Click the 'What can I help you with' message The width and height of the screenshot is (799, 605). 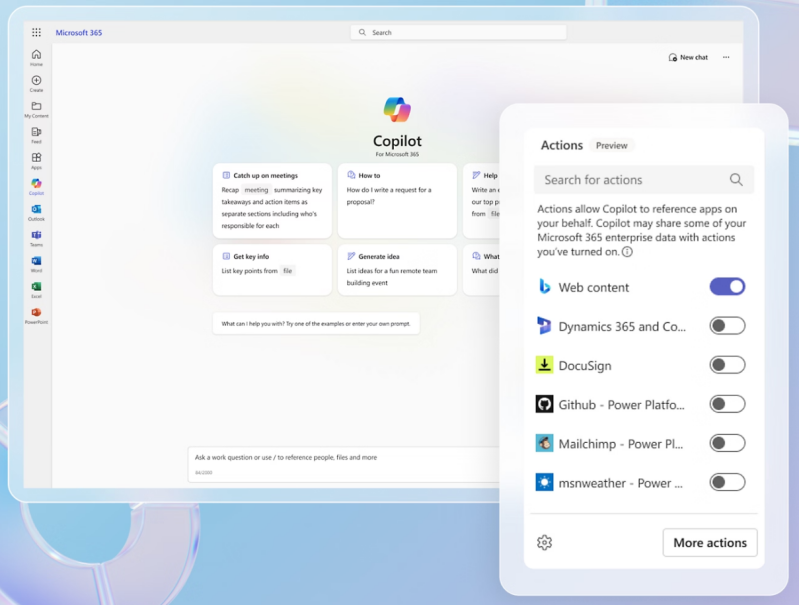pos(316,324)
